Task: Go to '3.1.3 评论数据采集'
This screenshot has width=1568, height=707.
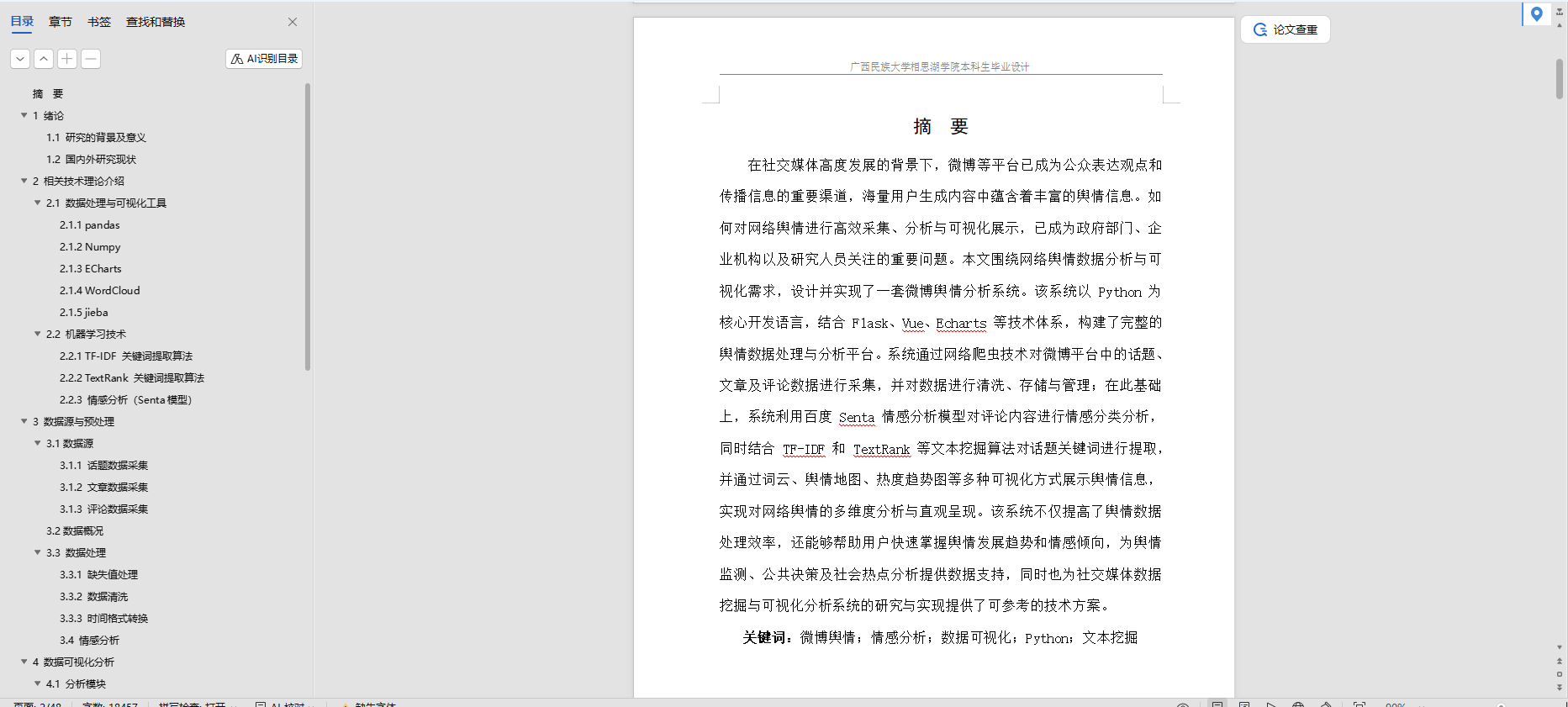Action: point(103,509)
